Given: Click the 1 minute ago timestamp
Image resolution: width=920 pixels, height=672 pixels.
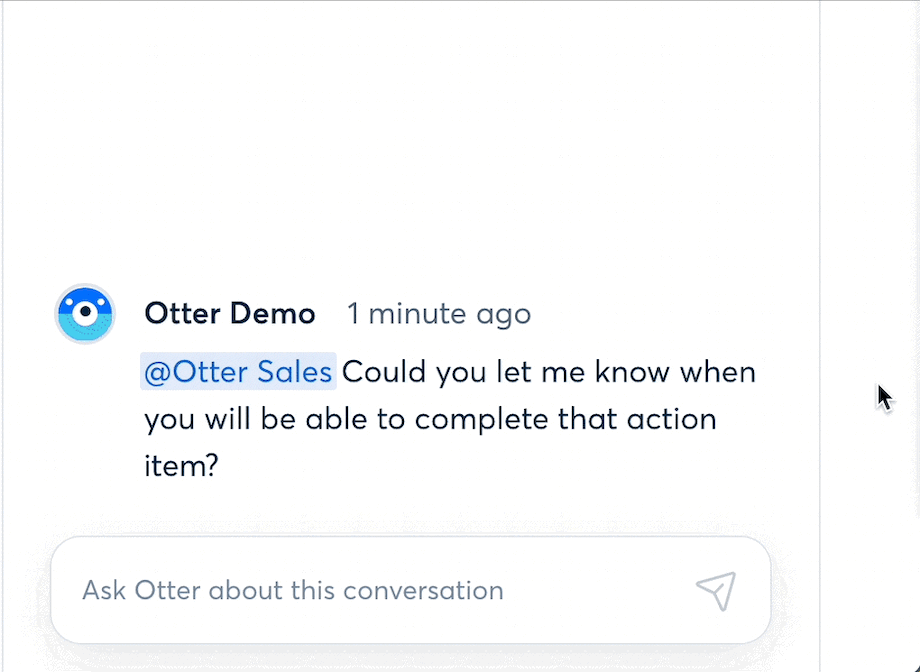Looking at the screenshot, I should click(x=439, y=313).
